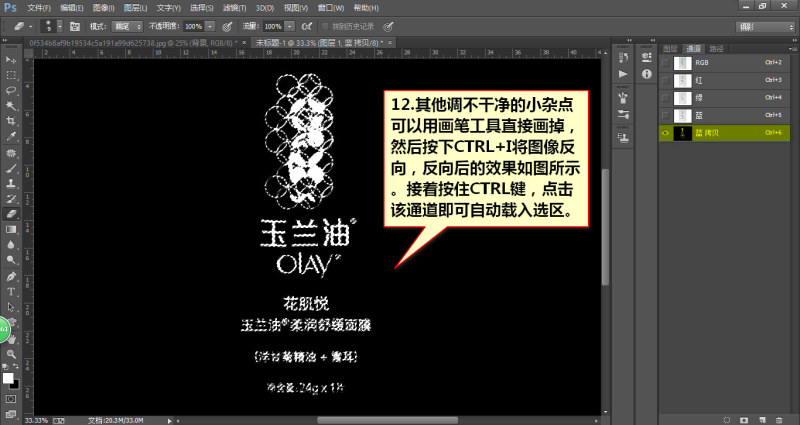
Task: Select the Path Selection tool
Action: 11,307
